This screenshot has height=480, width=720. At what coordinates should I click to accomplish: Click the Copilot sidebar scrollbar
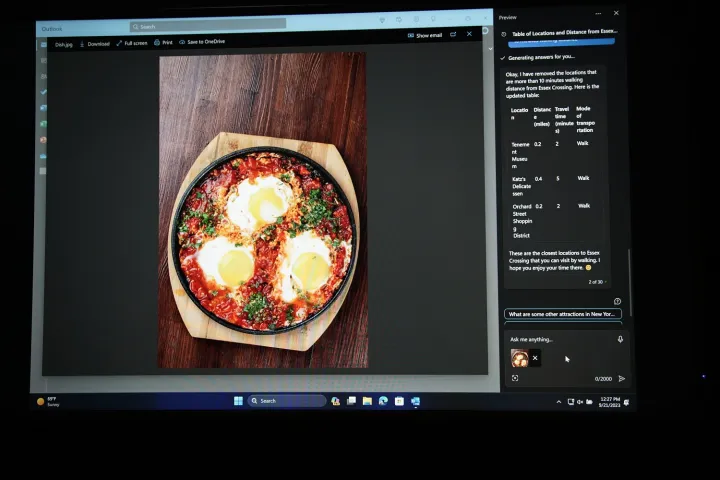[x=630, y=282]
